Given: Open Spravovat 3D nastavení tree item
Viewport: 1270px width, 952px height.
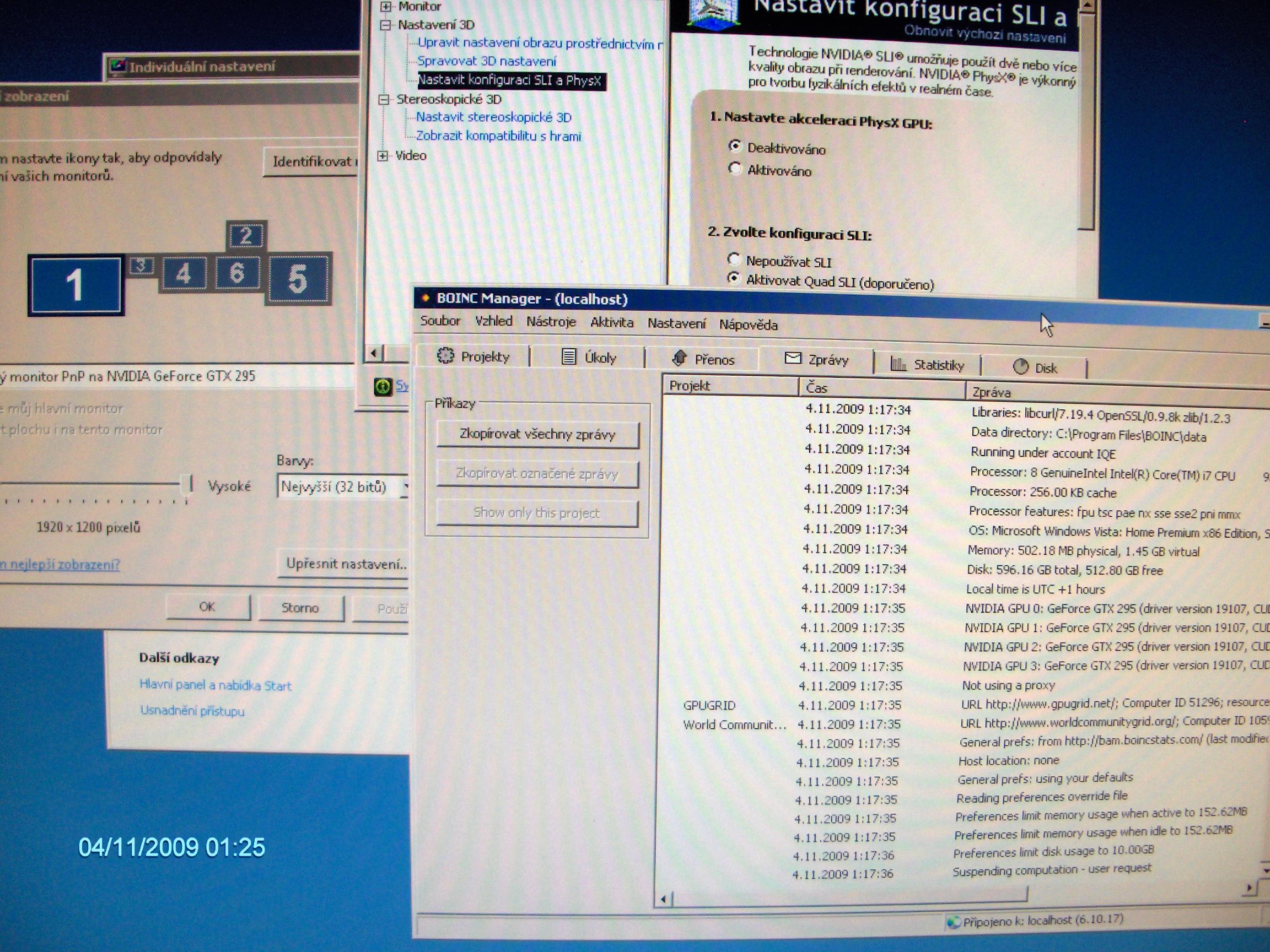Looking at the screenshot, I should [x=486, y=61].
